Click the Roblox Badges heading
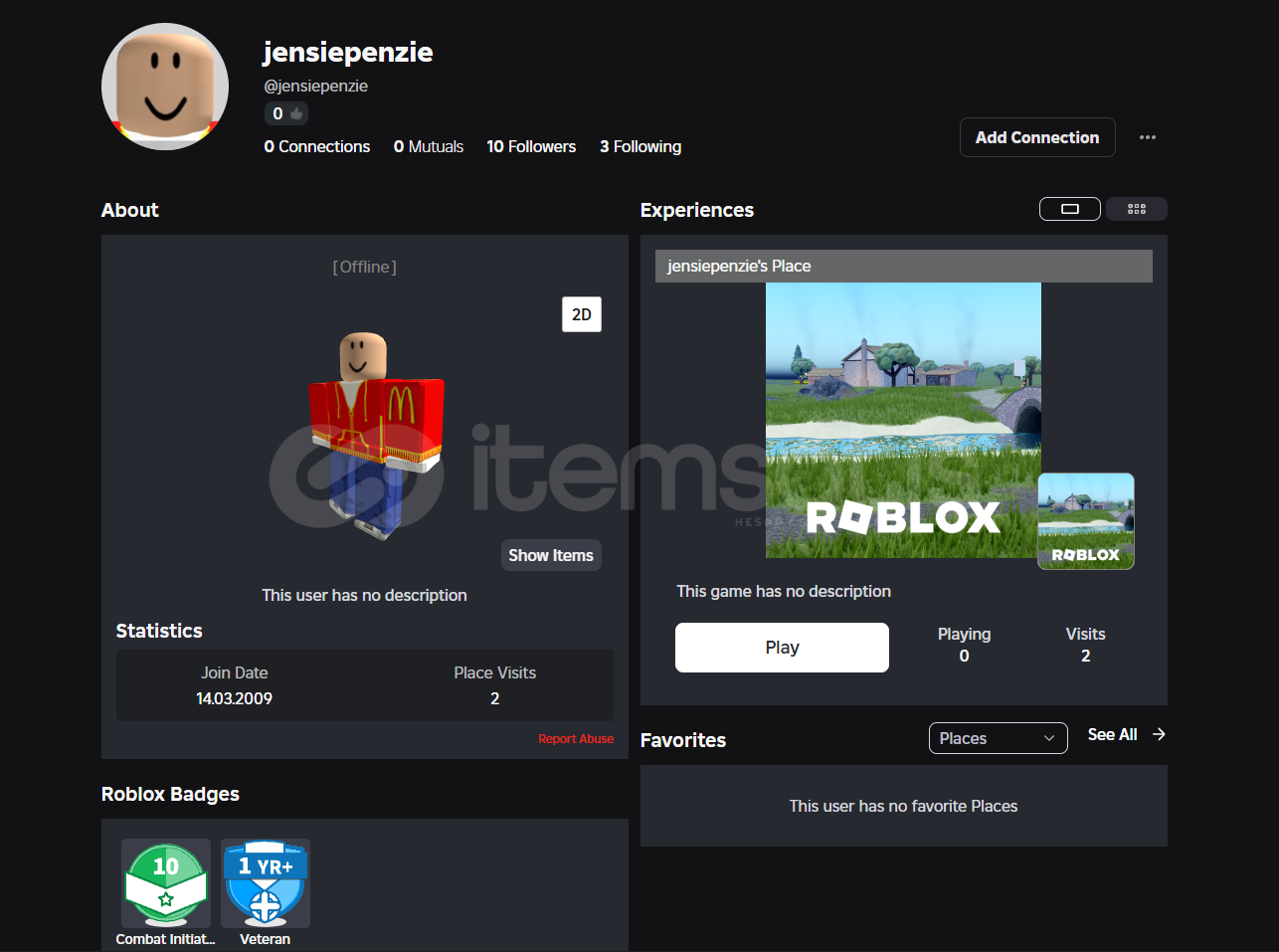The width and height of the screenshot is (1279, 952). 170,794
